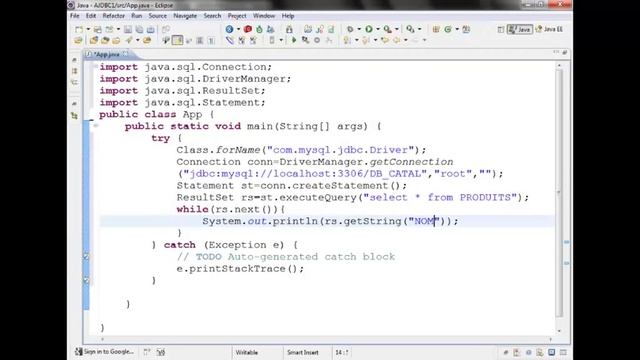Click the New file toolbar icon
This screenshot has width=640, height=360.
[79, 29]
